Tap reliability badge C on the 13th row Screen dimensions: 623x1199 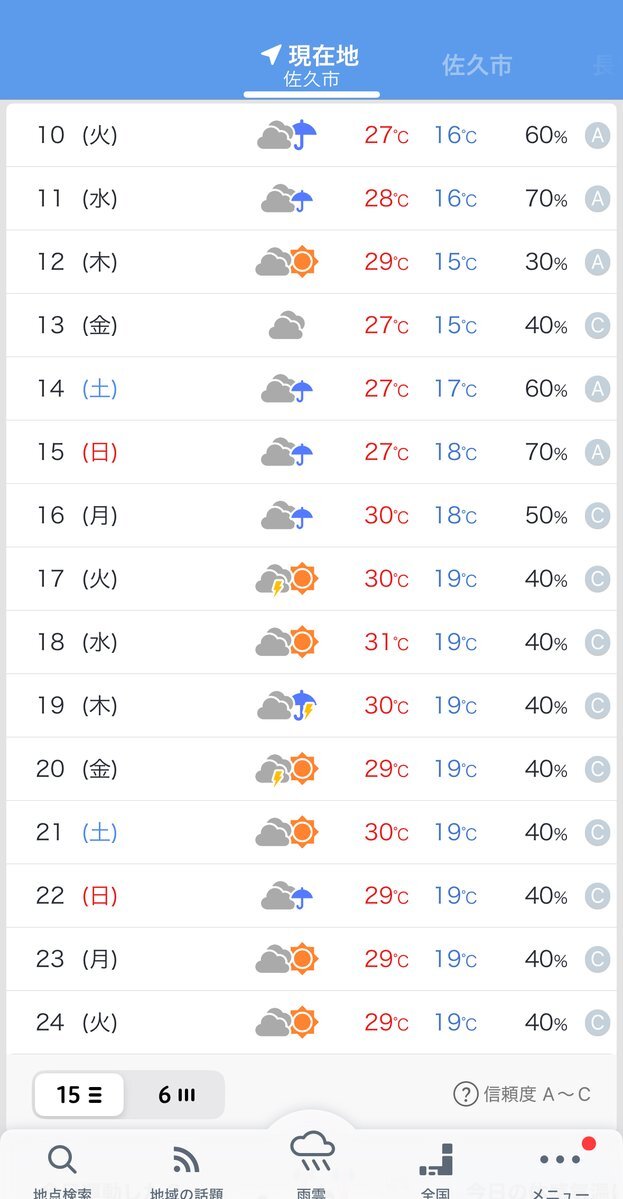point(598,326)
